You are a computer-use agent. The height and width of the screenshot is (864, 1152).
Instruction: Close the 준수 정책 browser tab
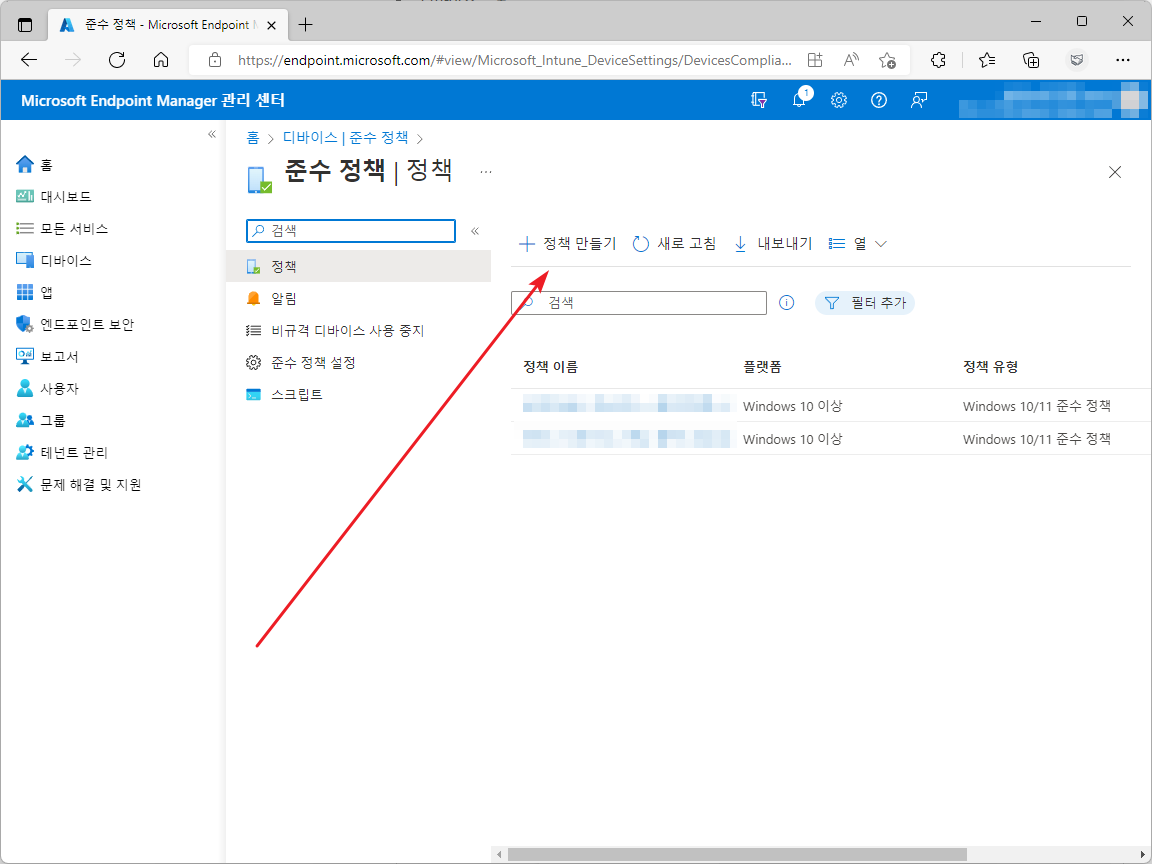pyautogui.click(x=272, y=24)
